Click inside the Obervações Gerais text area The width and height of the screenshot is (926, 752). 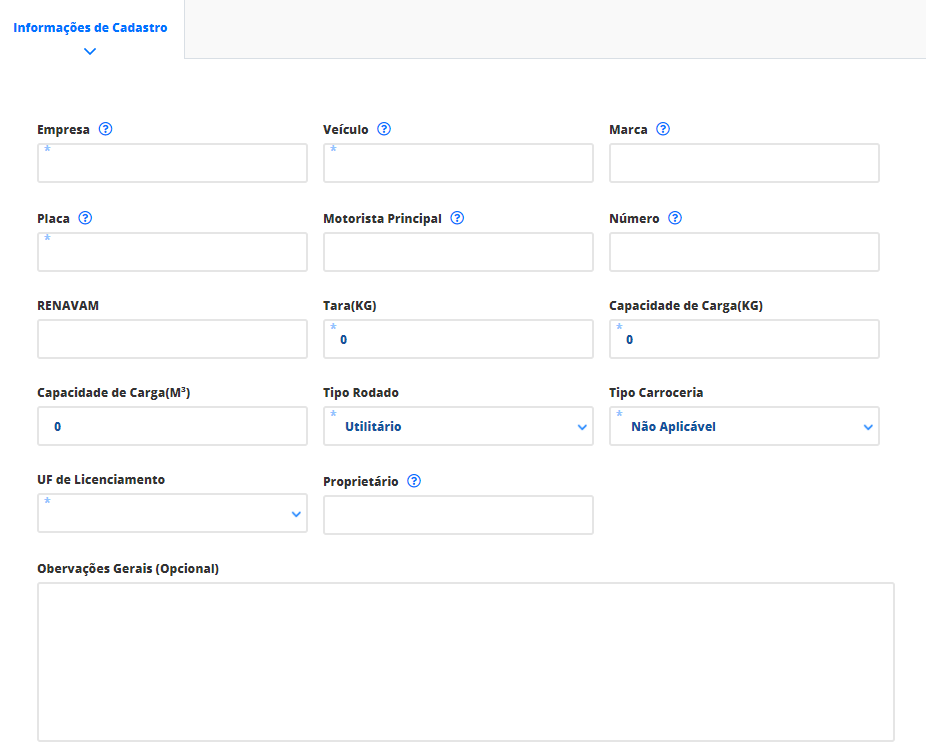coord(466,662)
